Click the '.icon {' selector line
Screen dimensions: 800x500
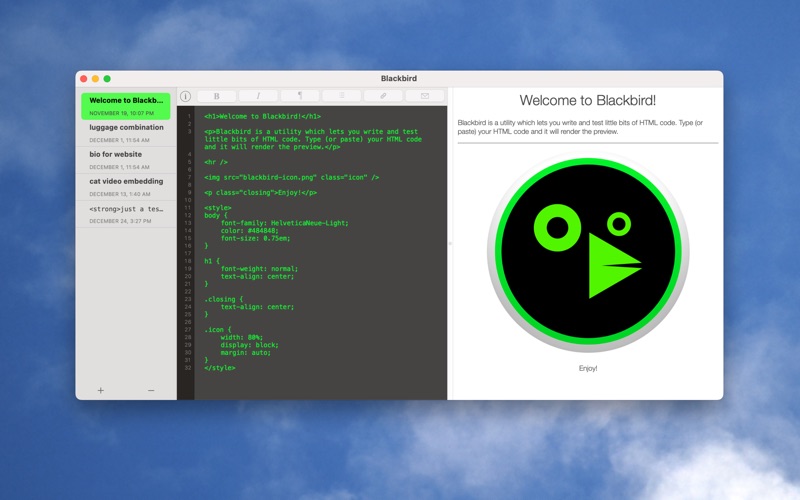(x=218, y=330)
